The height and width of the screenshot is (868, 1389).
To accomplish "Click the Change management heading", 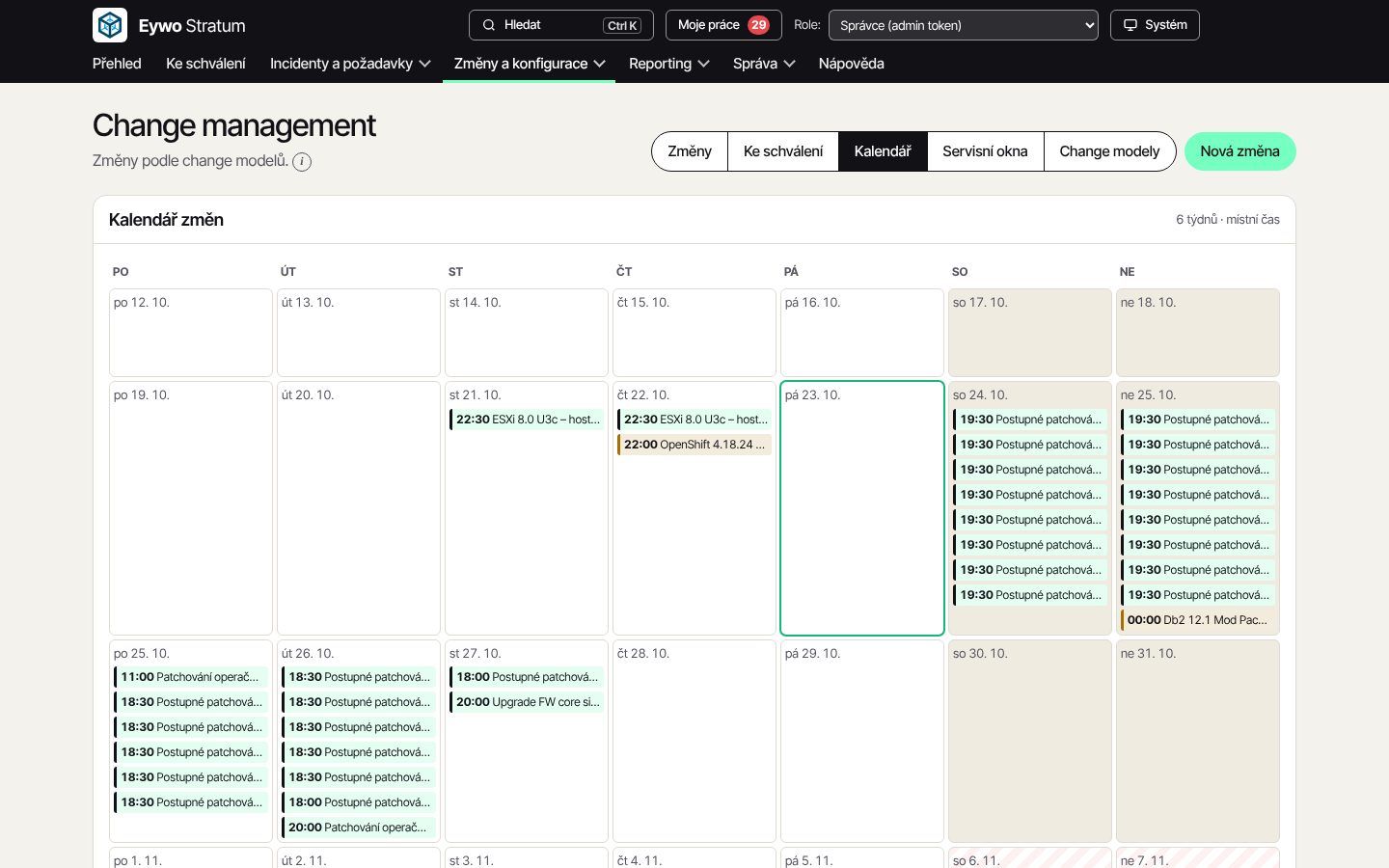I will [x=234, y=125].
